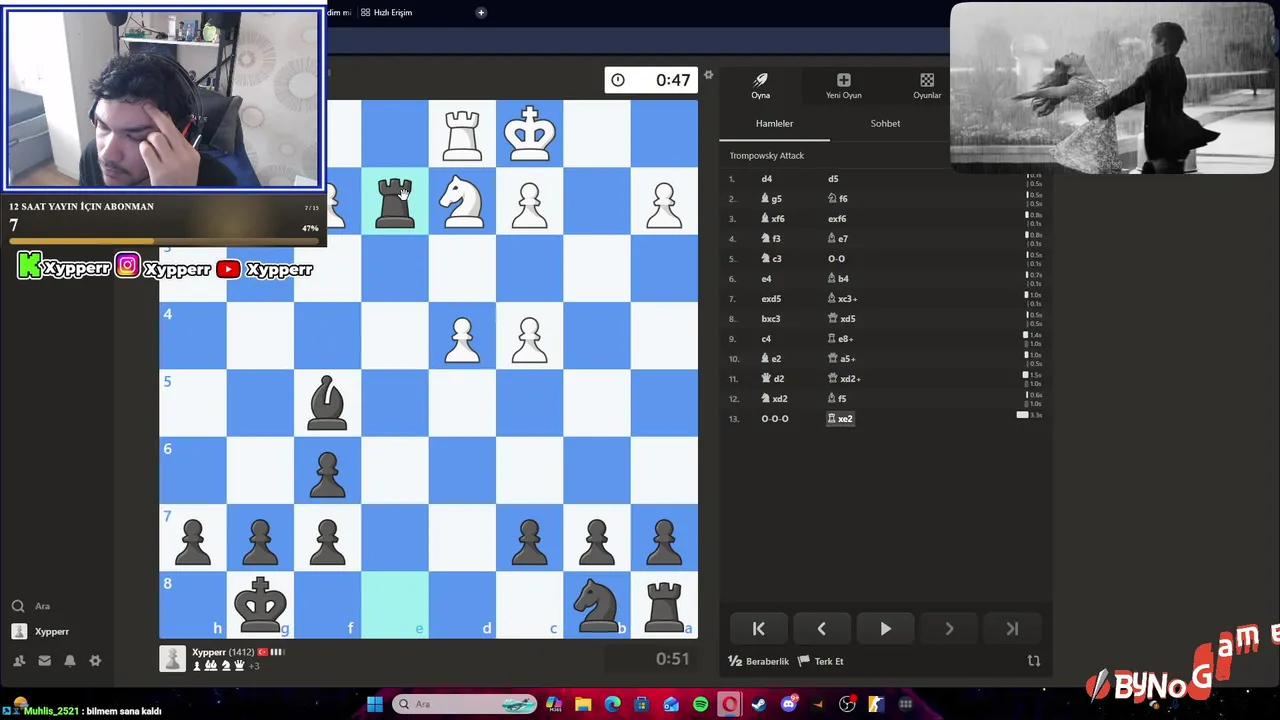Viewport: 1280px width, 720px height.
Task: Jump to the first move of game
Action: coord(758,629)
